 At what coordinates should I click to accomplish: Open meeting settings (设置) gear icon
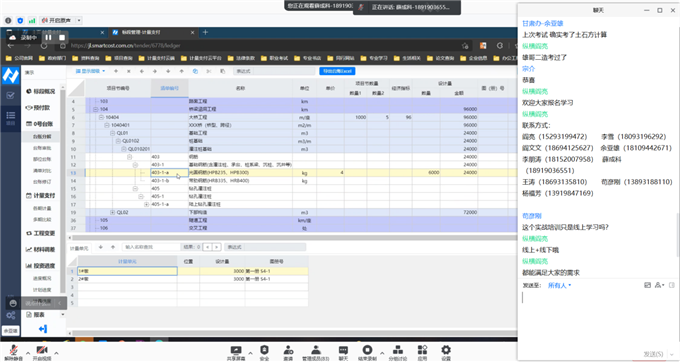click(446, 352)
